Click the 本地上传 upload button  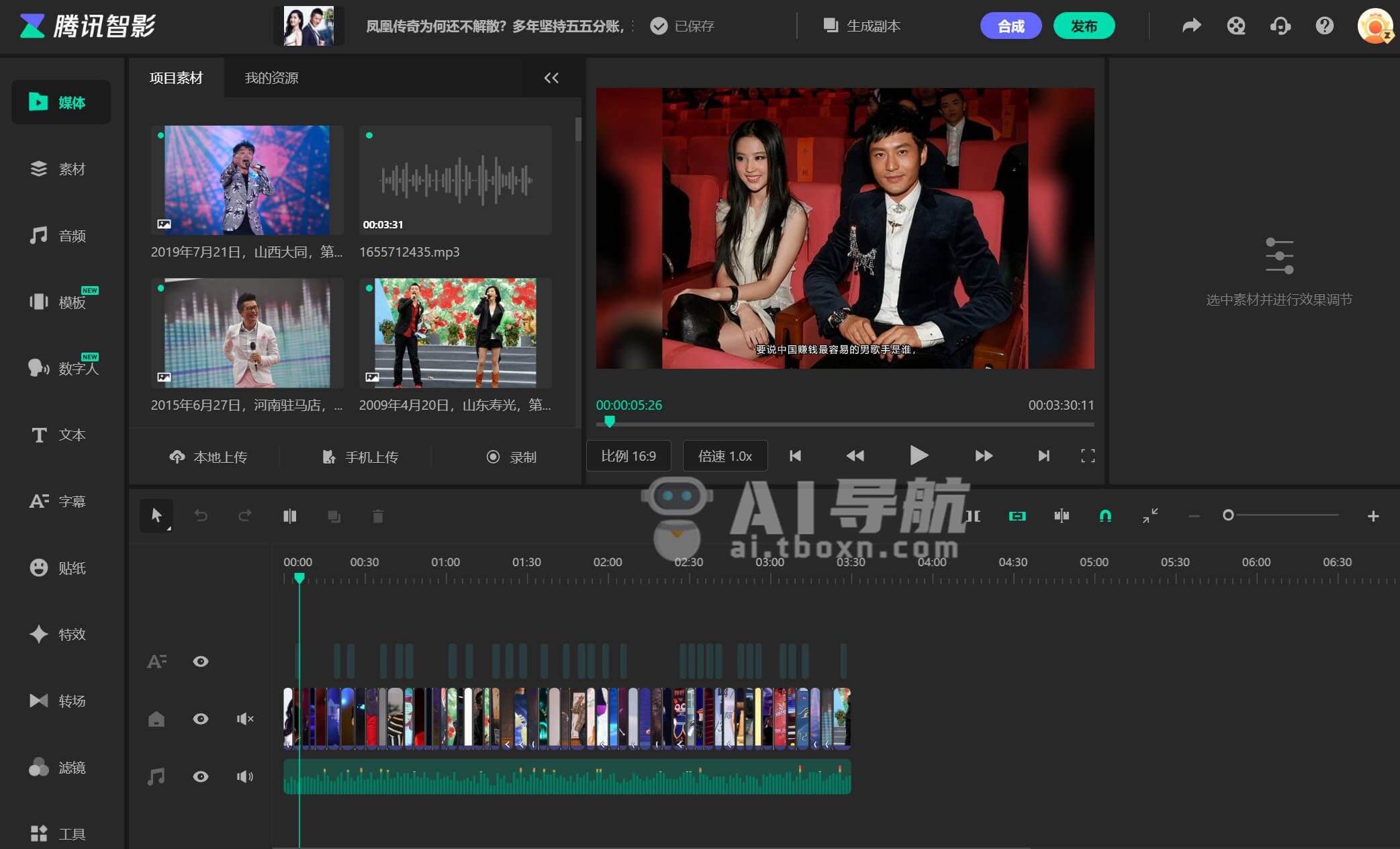click(208, 457)
